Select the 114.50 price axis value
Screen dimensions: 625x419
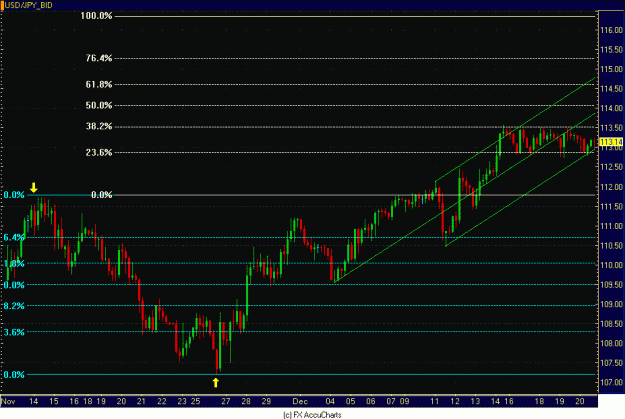(611, 89)
